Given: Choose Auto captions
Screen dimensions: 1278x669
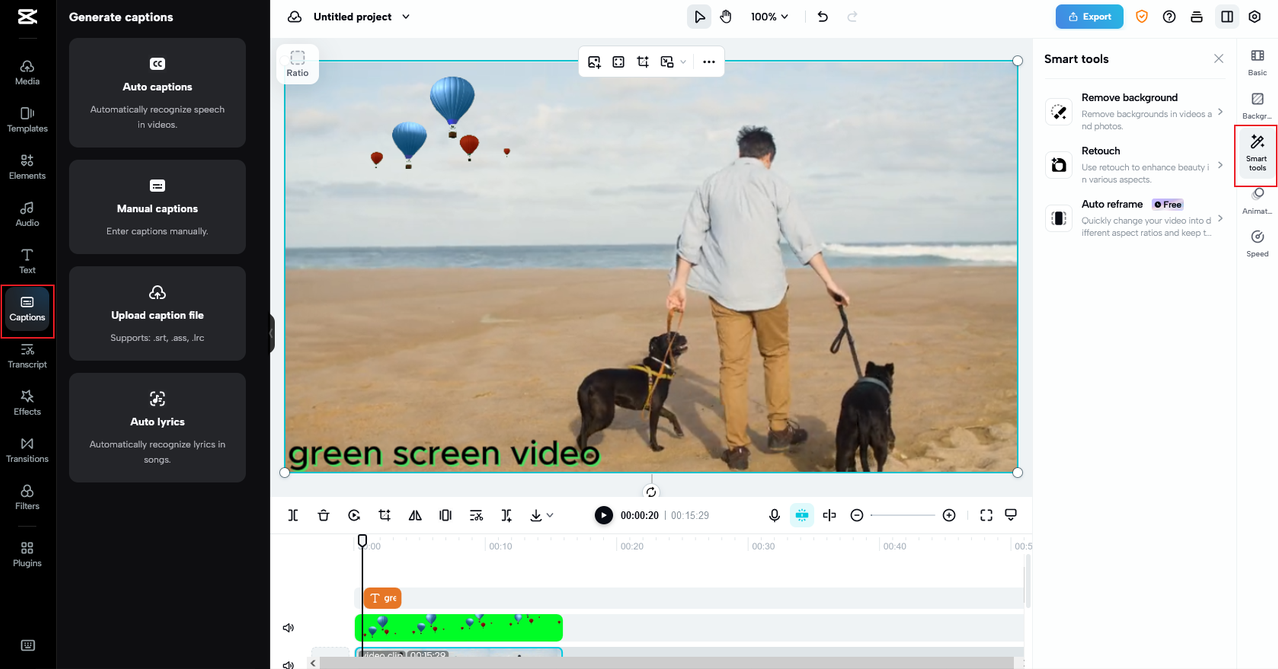Looking at the screenshot, I should pyautogui.click(x=157, y=93).
